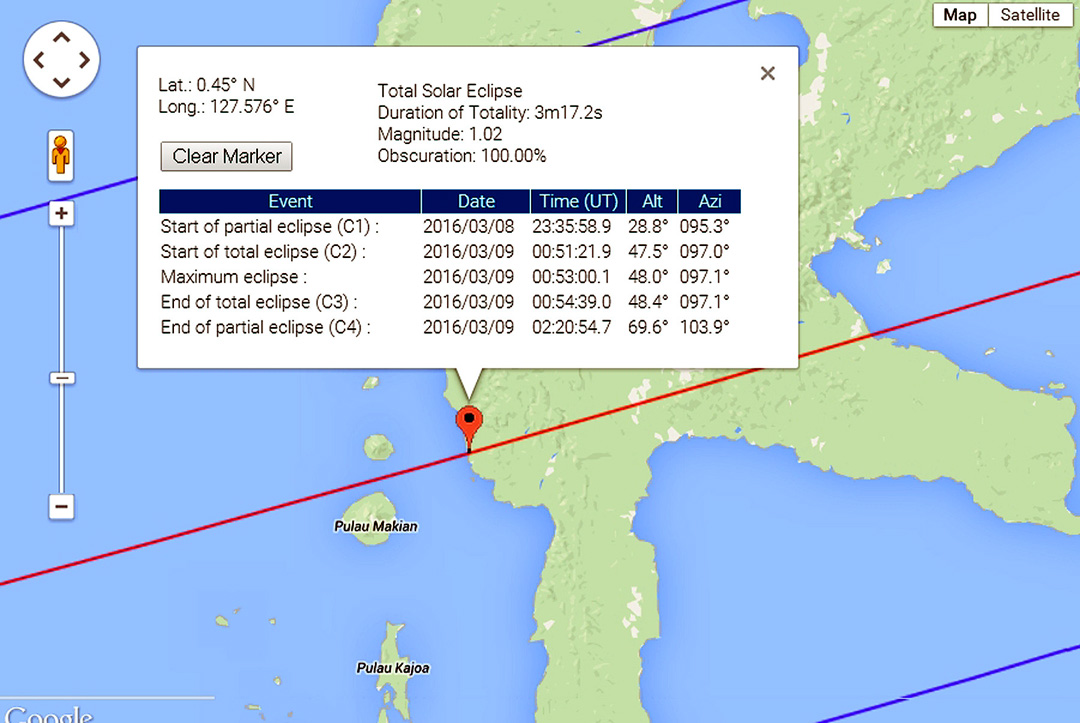Zoom out with the minus button
This screenshot has width=1080, height=723.
click(61, 507)
